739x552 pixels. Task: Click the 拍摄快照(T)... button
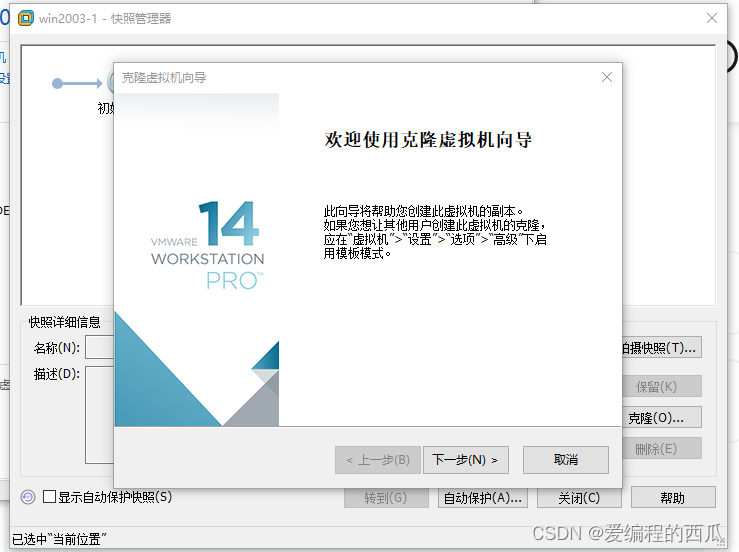click(660, 347)
